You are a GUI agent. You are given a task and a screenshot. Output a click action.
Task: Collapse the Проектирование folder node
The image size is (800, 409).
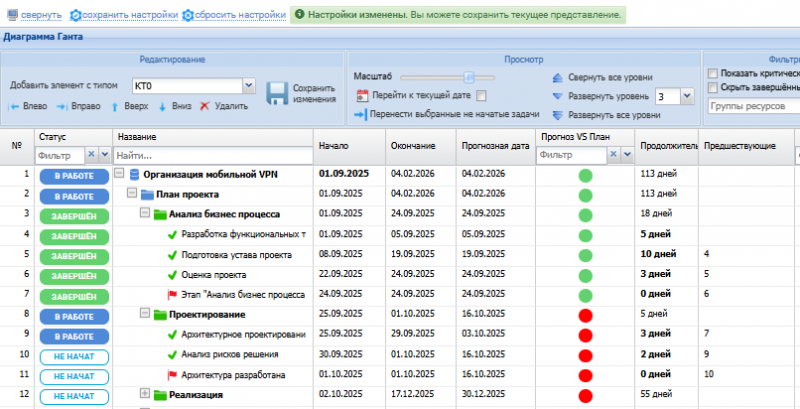144,314
